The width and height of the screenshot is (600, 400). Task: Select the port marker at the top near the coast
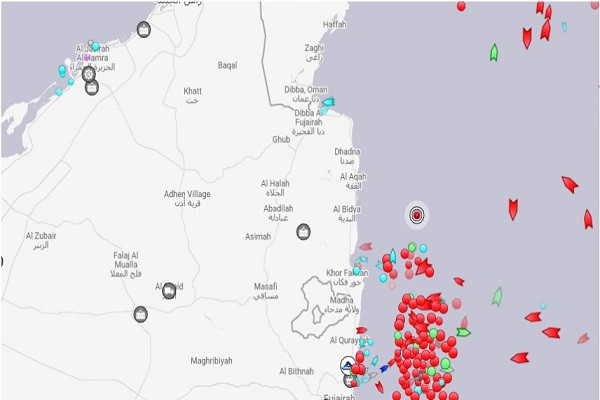coord(145,31)
